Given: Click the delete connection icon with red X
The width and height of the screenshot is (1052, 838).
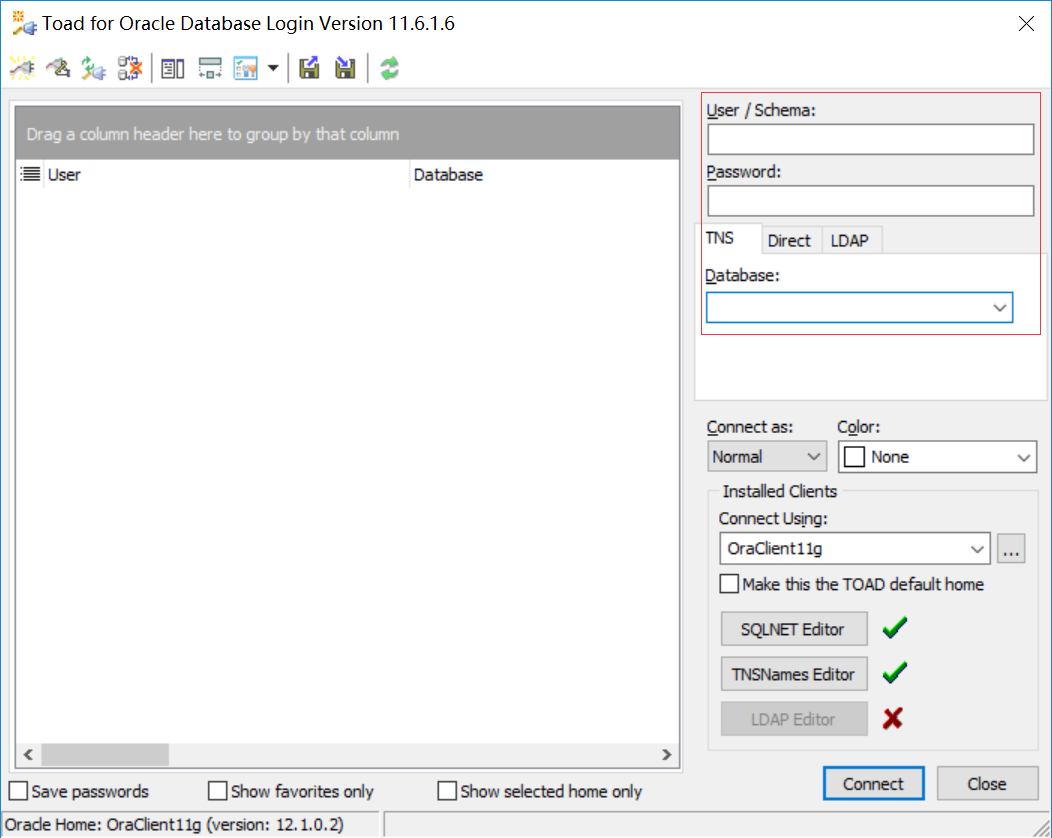Looking at the screenshot, I should tap(129, 68).
